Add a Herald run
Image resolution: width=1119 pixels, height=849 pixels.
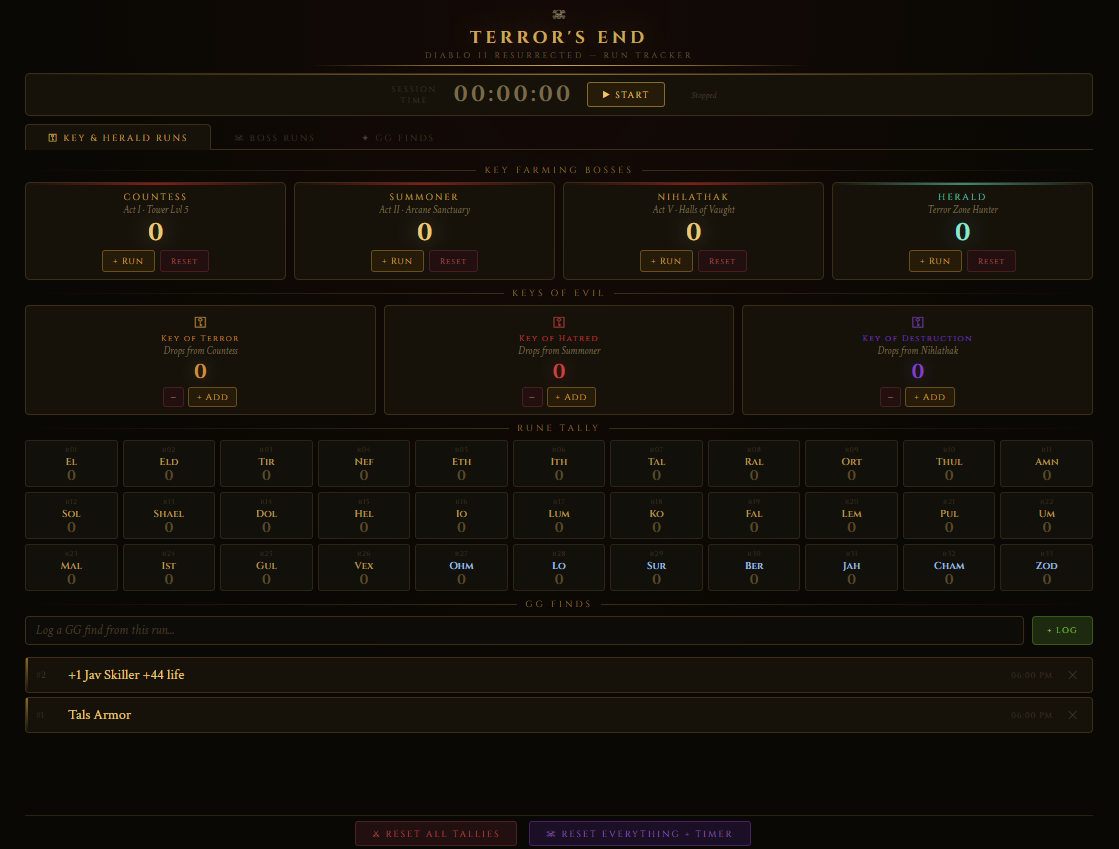click(936, 261)
